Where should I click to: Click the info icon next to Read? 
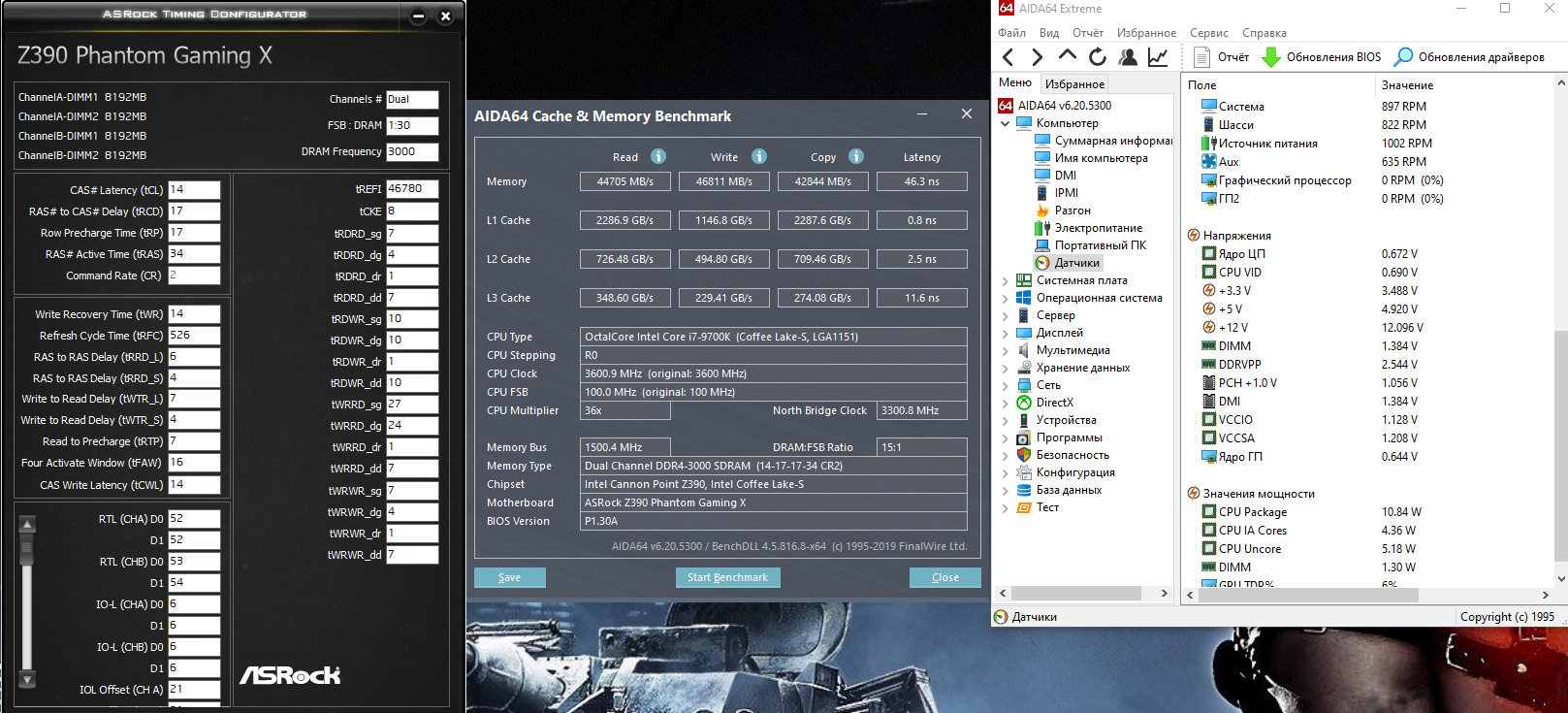(658, 156)
